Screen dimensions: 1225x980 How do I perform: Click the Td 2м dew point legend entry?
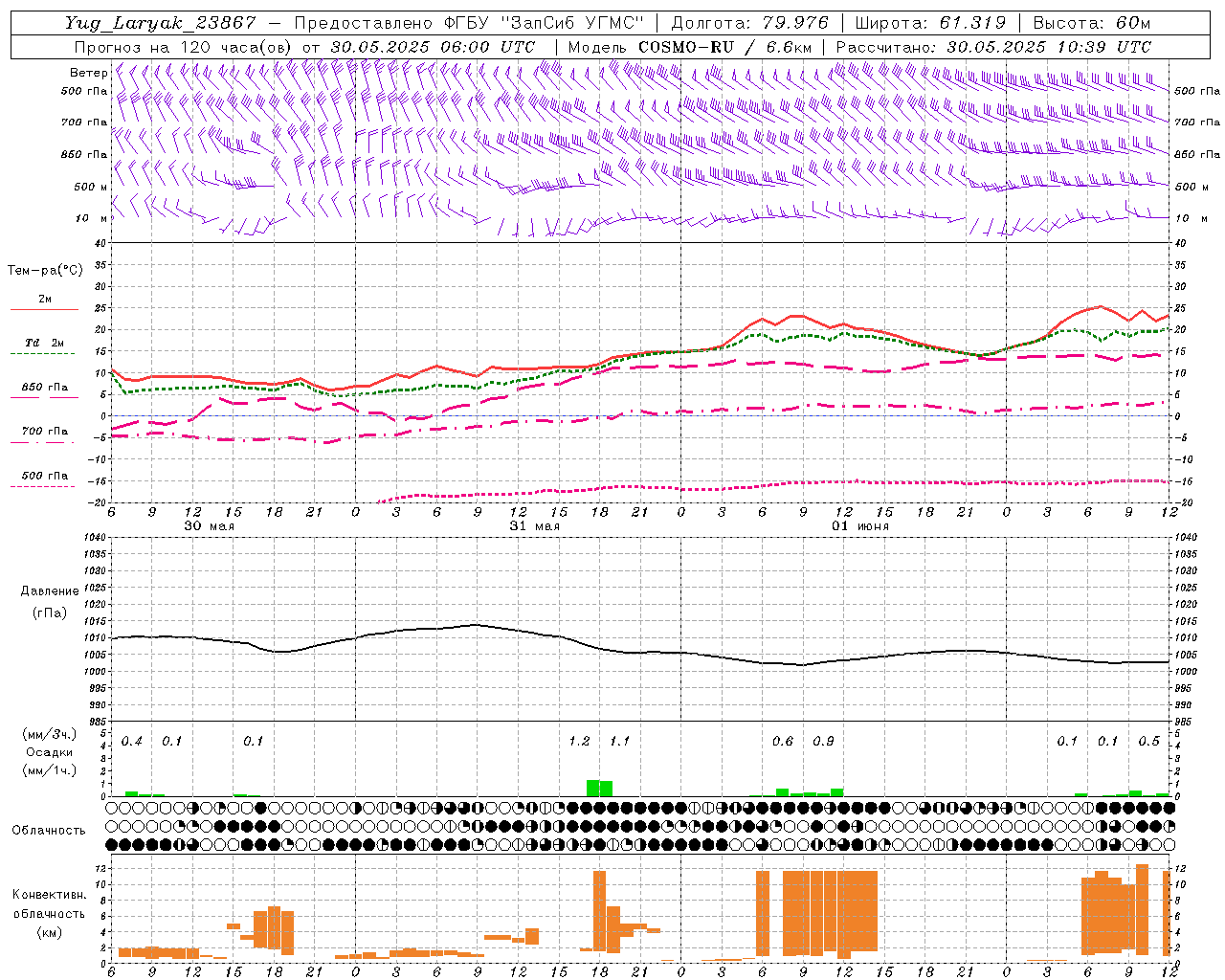pyautogui.click(x=45, y=343)
